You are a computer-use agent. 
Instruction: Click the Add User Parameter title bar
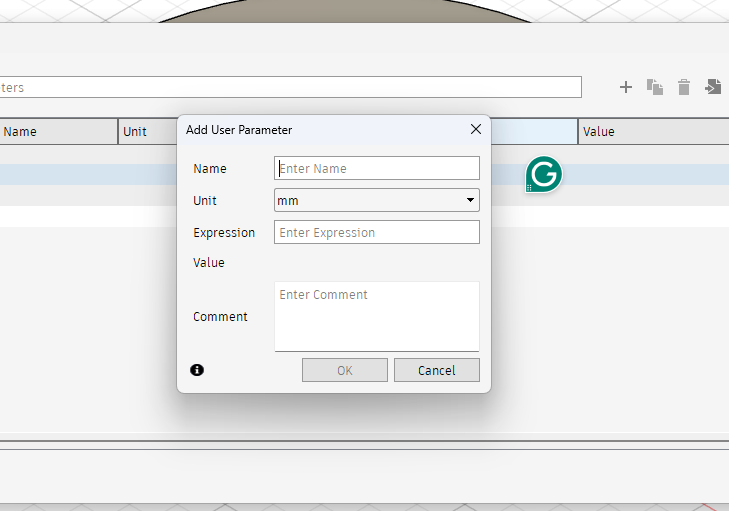tap(320, 130)
